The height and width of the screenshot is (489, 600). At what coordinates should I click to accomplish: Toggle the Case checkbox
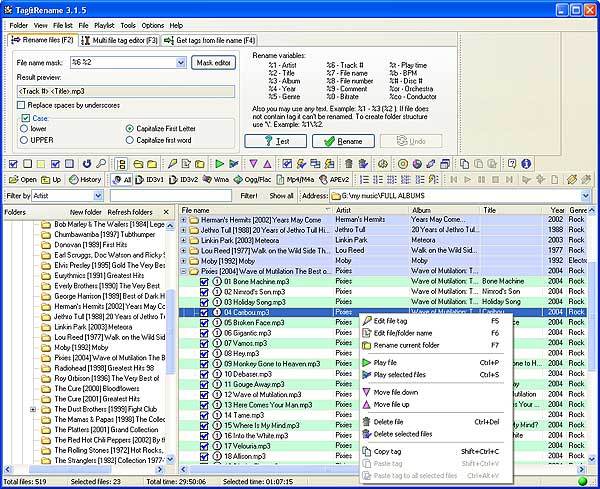pyautogui.click(x=26, y=118)
